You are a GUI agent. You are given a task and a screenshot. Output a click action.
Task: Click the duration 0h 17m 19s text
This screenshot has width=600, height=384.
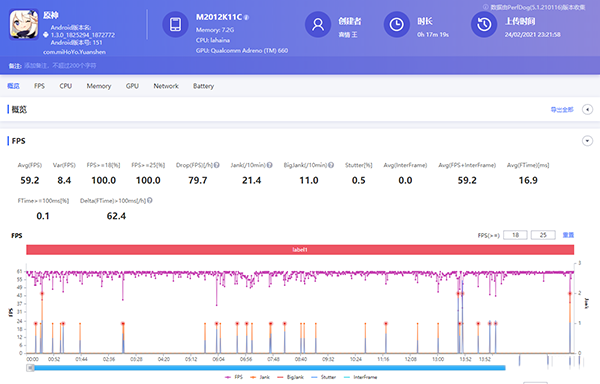click(433, 34)
